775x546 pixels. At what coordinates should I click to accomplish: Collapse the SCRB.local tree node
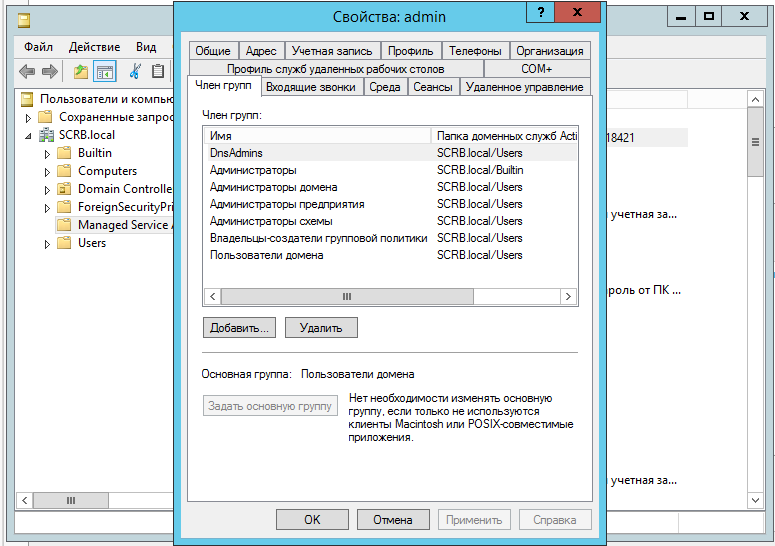coord(28,136)
